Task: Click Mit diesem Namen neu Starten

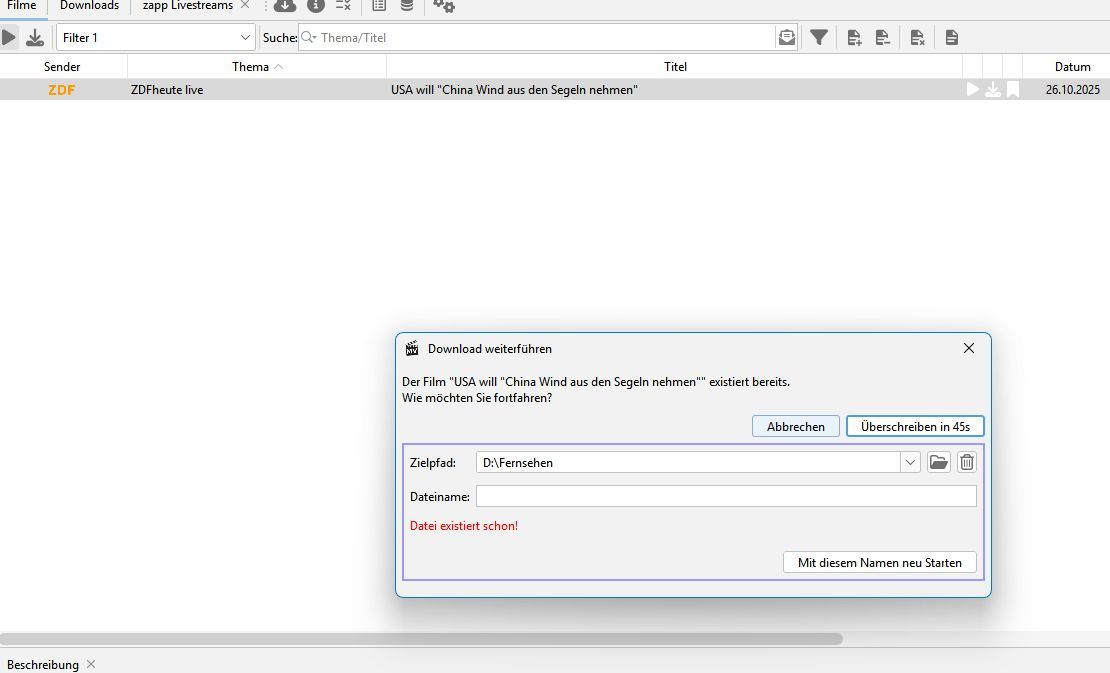Action: [x=879, y=562]
